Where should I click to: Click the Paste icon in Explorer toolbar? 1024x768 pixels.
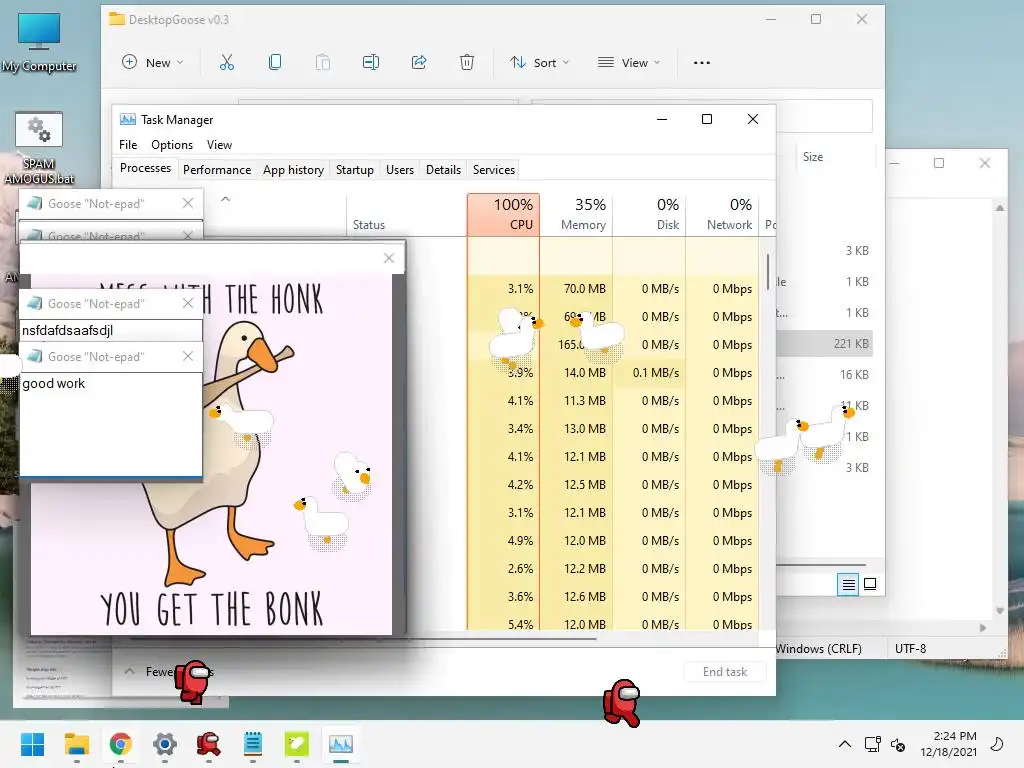click(323, 63)
